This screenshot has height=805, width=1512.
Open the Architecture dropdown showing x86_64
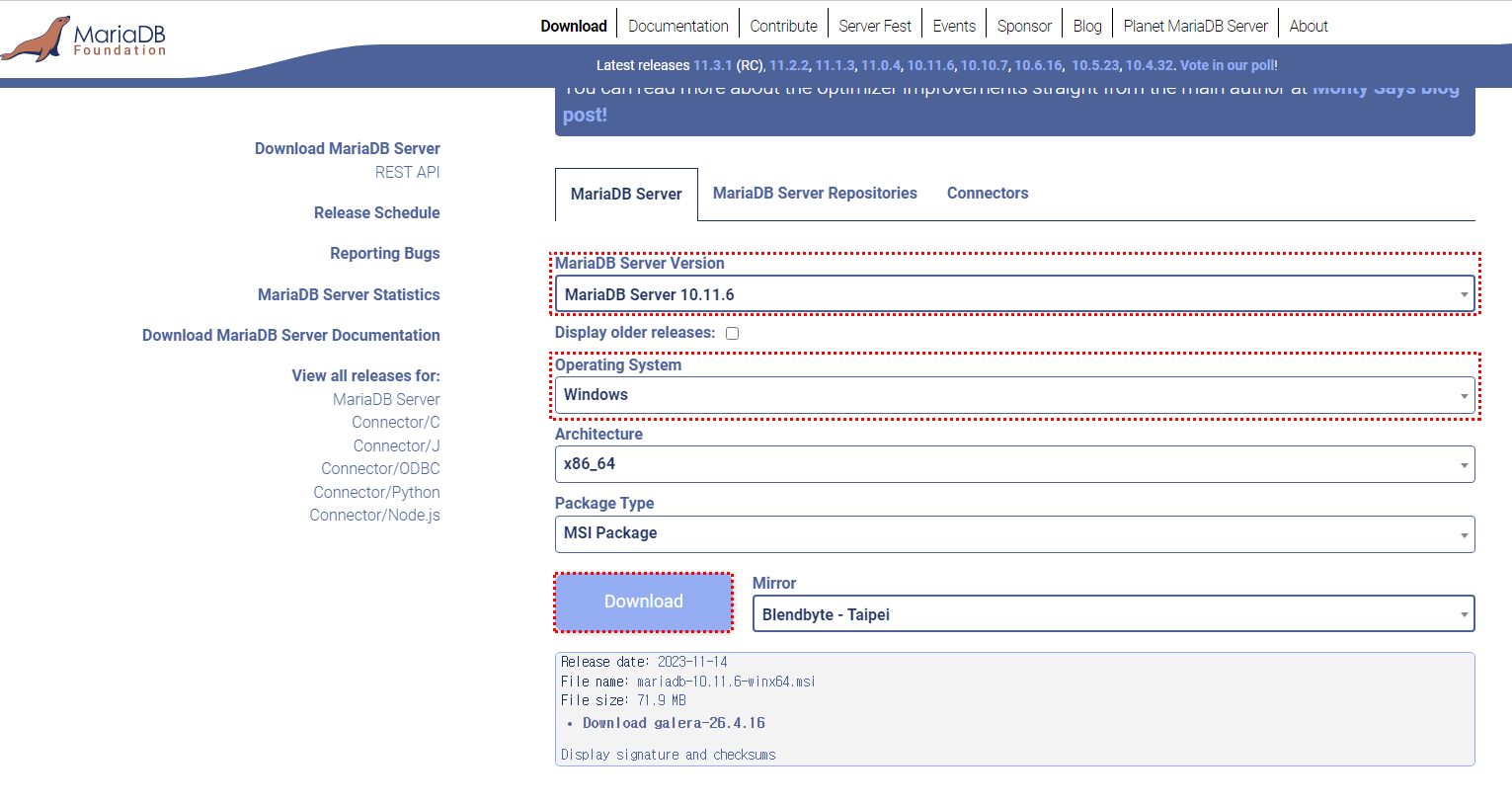pos(1014,464)
